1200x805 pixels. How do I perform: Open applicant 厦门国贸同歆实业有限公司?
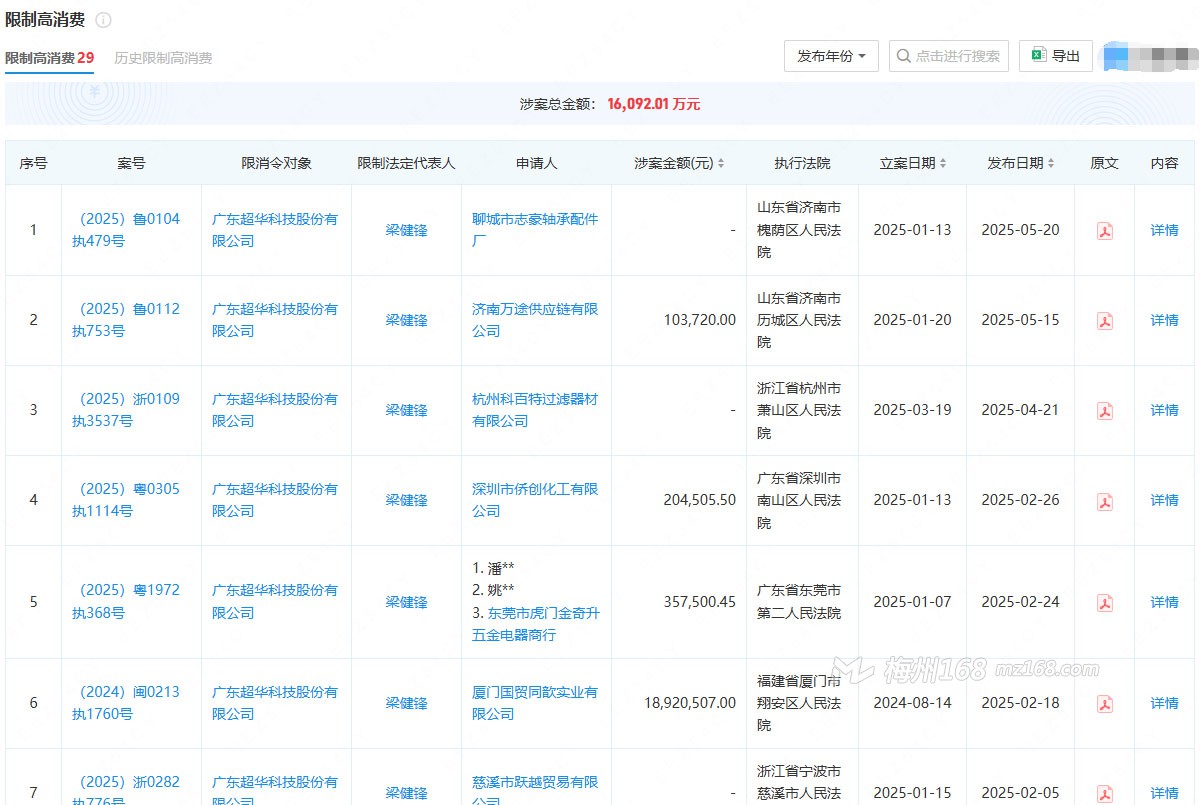click(x=535, y=703)
